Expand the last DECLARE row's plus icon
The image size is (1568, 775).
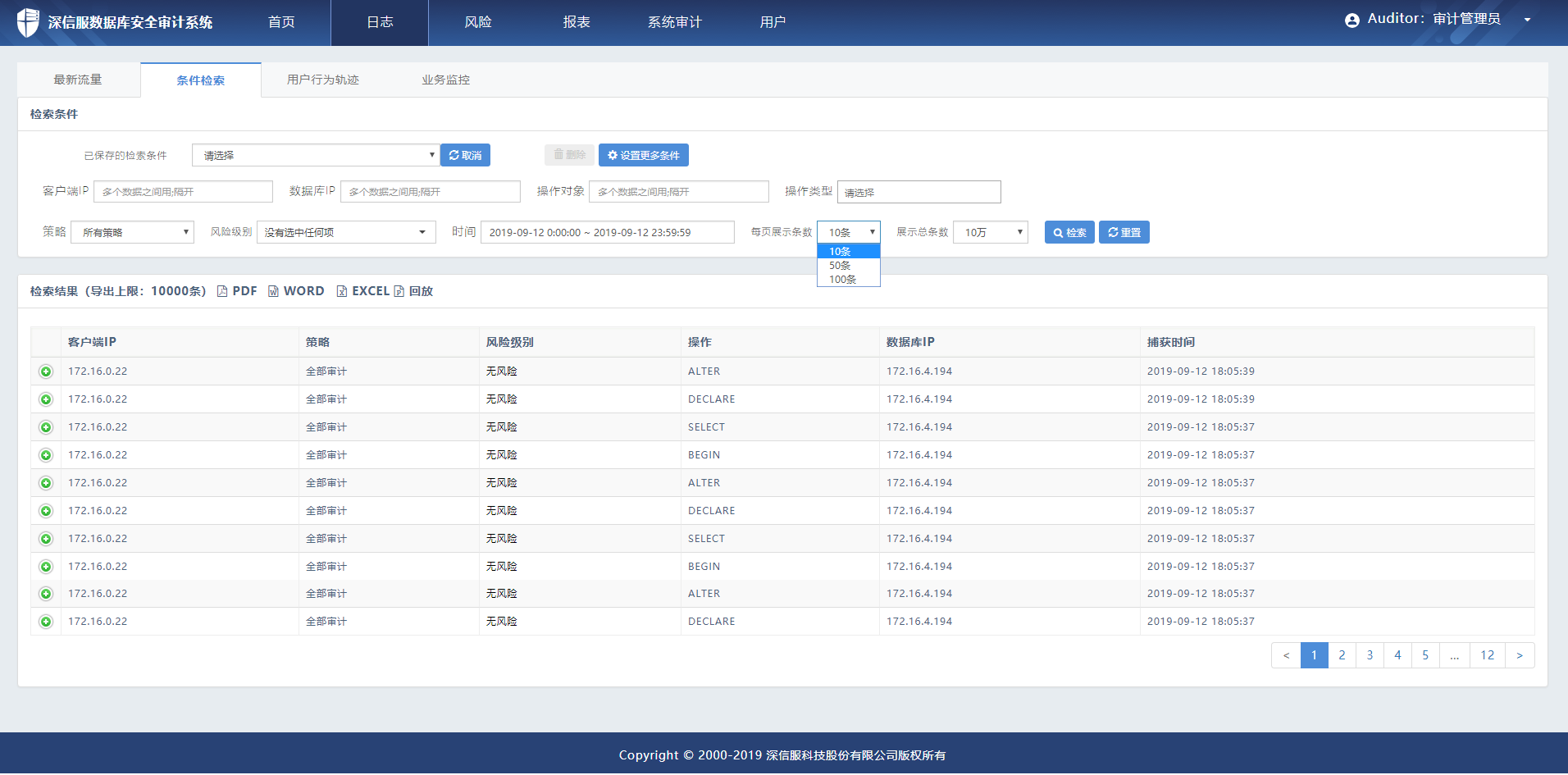click(x=46, y=622)
